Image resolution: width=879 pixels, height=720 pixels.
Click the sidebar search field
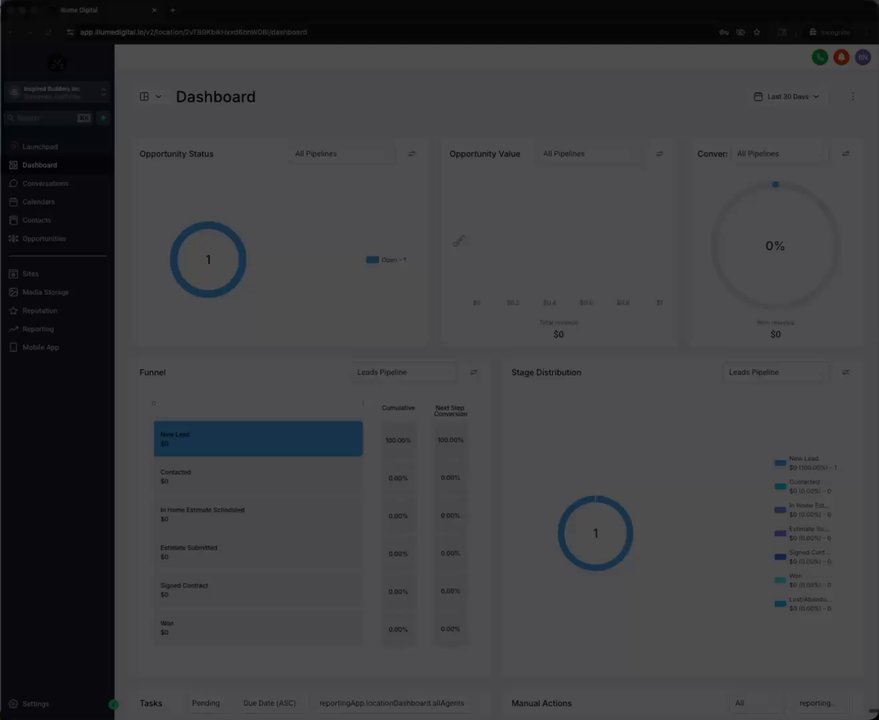(47, 118)
